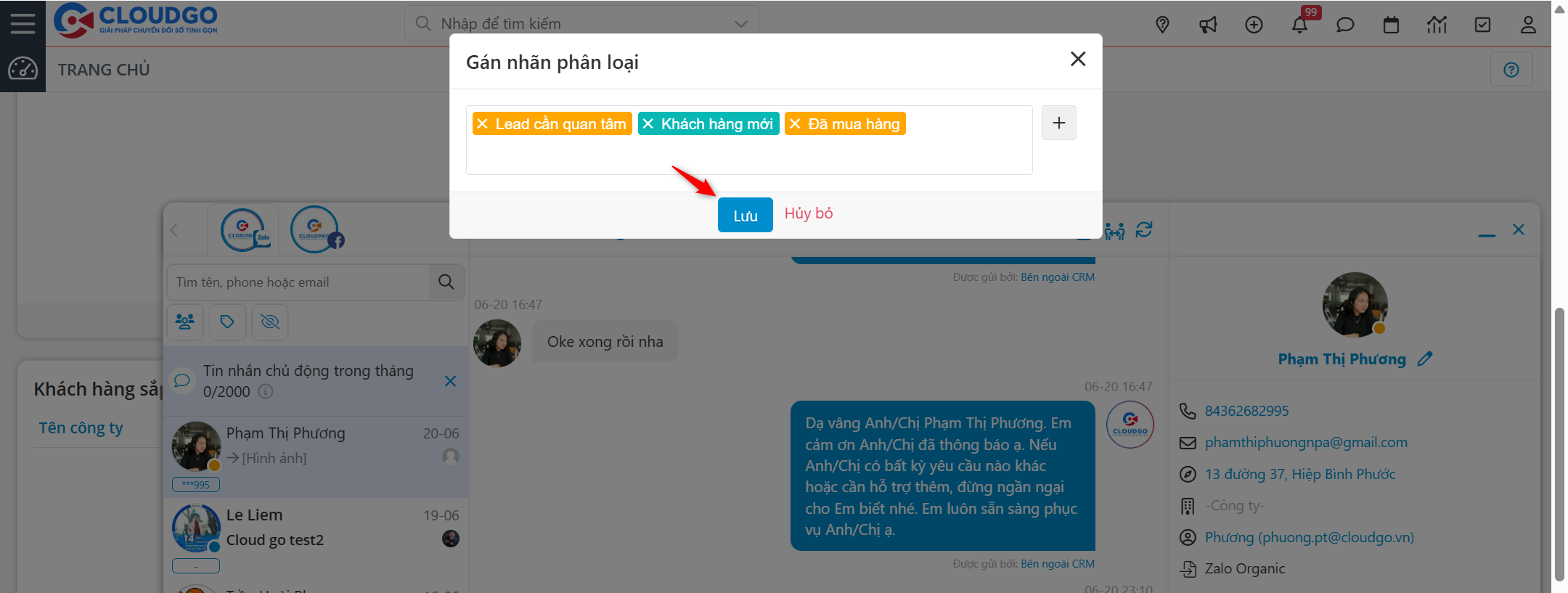
Task: Select the CloudPro Facebook channel tab
Action: 317,230
